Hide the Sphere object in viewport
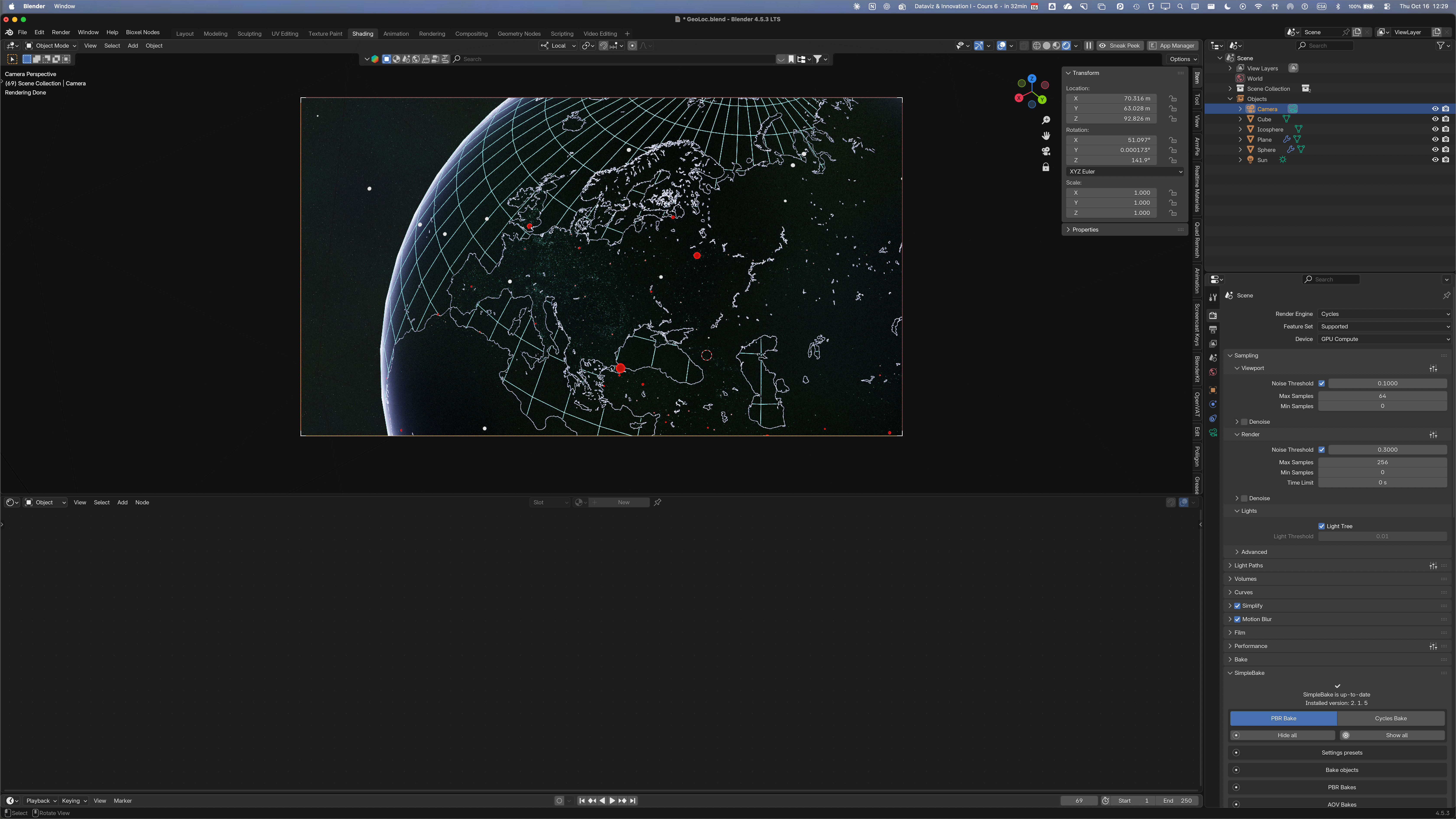Image resolution: width=1456 pixels, height=819 pixels. (x=1435, y=150)
